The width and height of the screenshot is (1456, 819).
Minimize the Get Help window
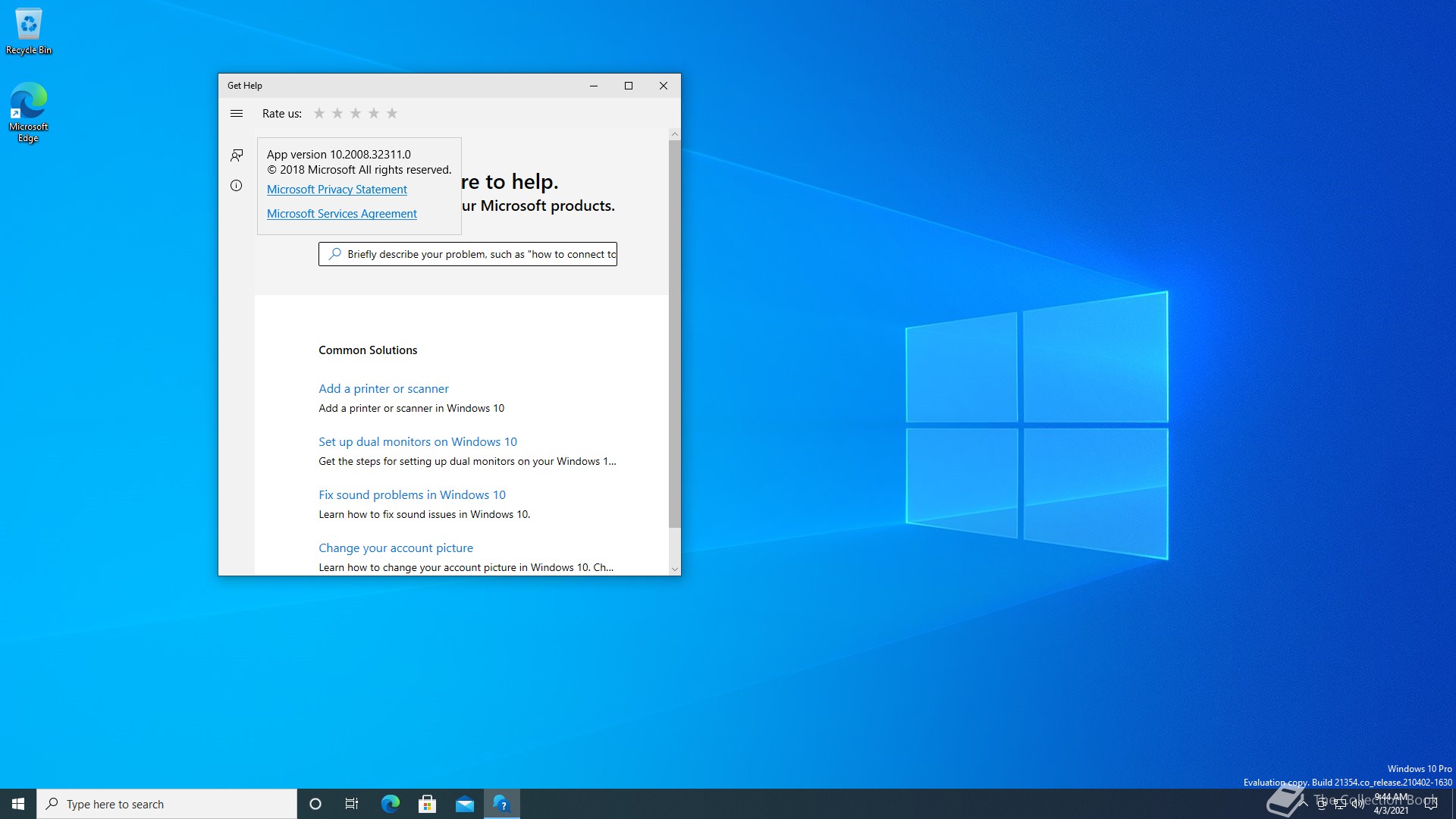594,86
